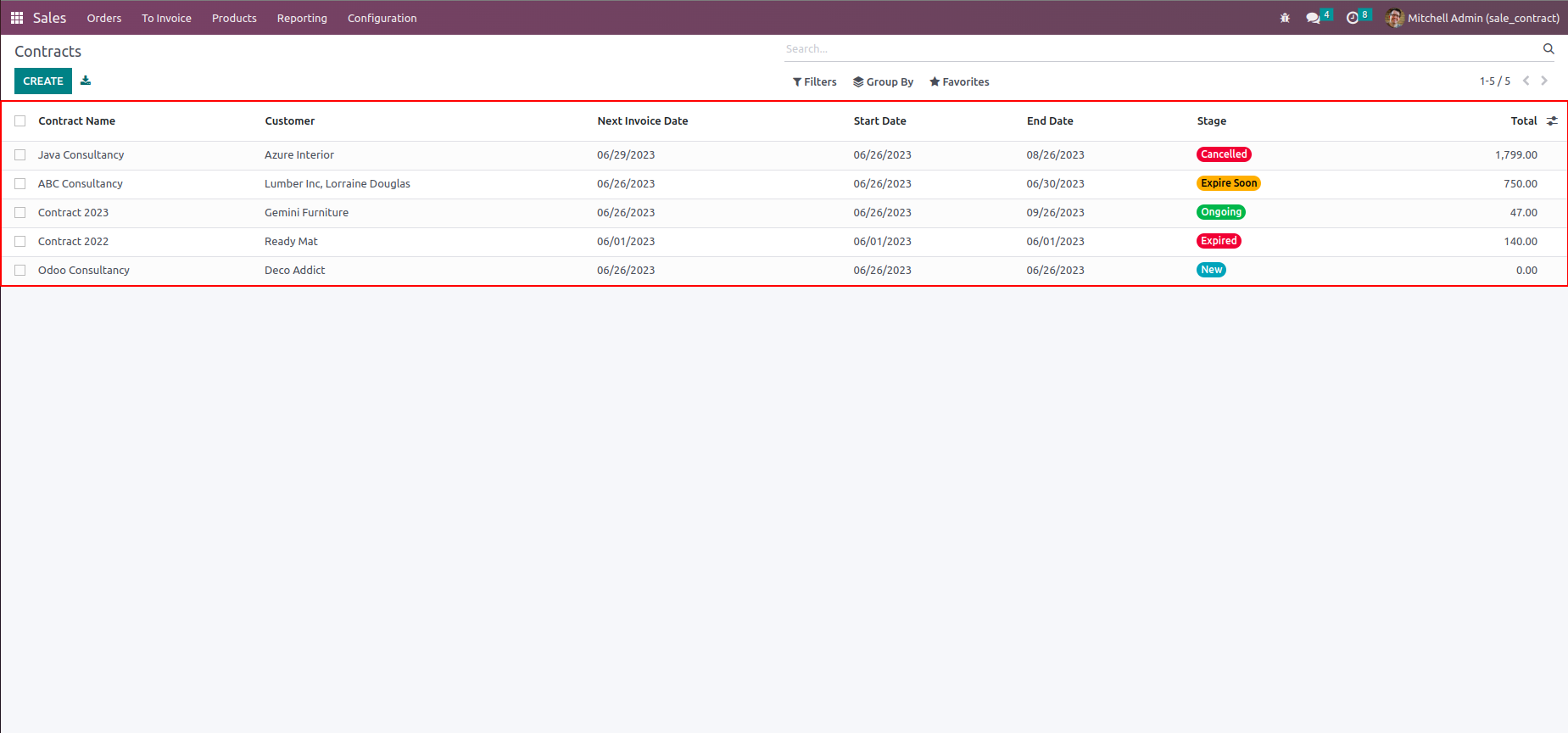Click customer Lumber Inc, Lorraine Douglas
1568x733 pixels.
point(338,184)
